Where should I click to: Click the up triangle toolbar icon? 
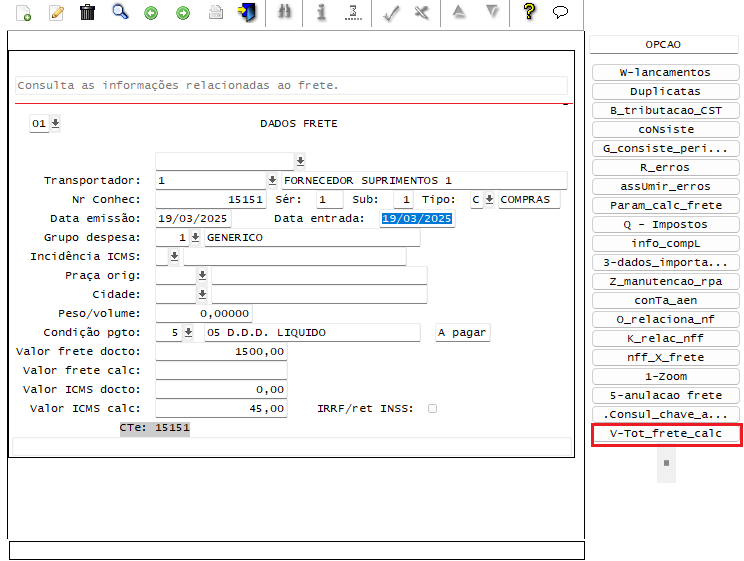458,11
